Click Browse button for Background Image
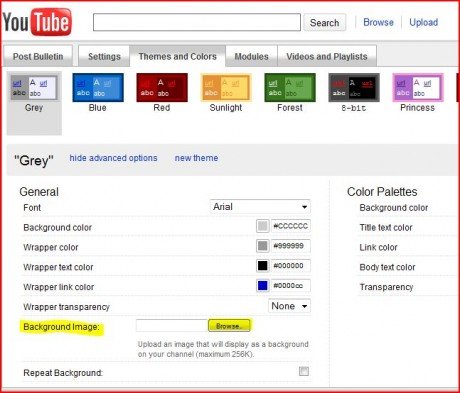The height and width of the screenshot is (393, 460). tap(229, 326)
